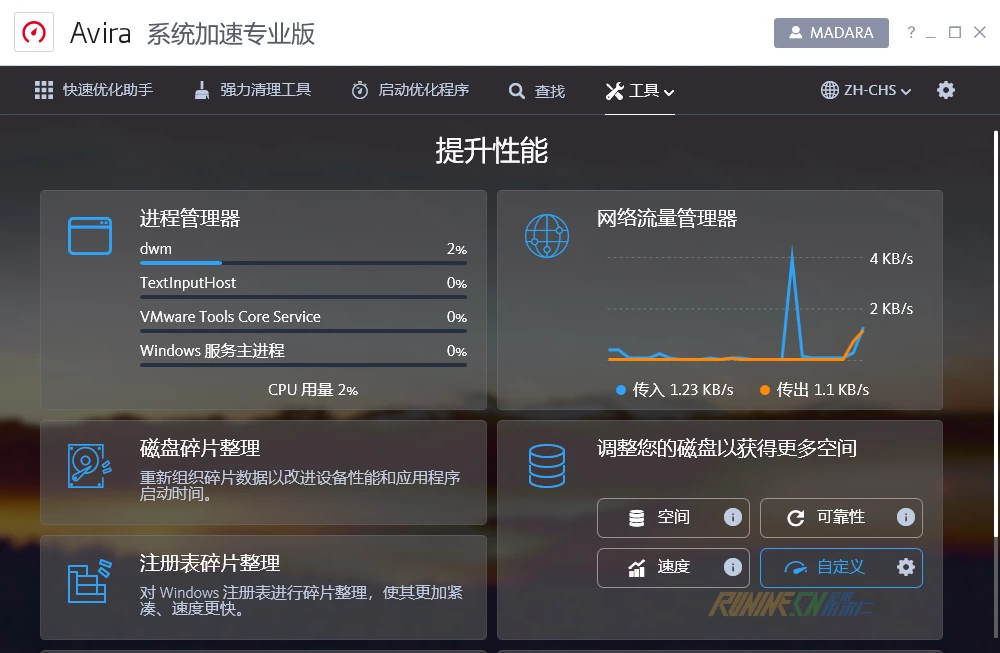Click the help question mark icon
The height and width of the screenshot is (653, 1000).
tap(911, 33)
